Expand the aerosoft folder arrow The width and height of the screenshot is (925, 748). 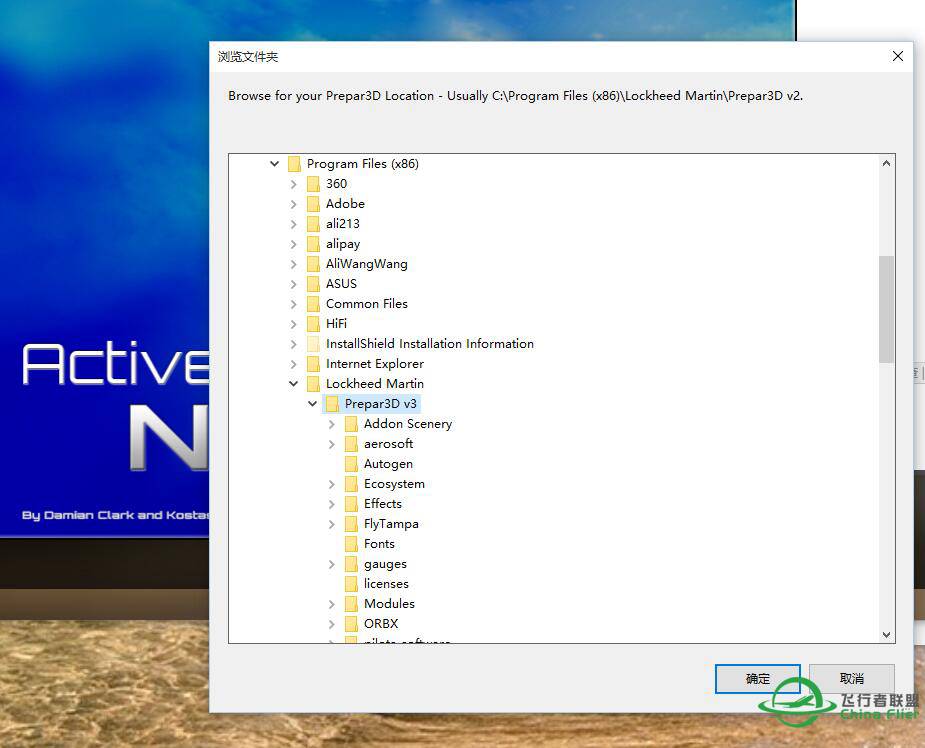coord(332,444)
